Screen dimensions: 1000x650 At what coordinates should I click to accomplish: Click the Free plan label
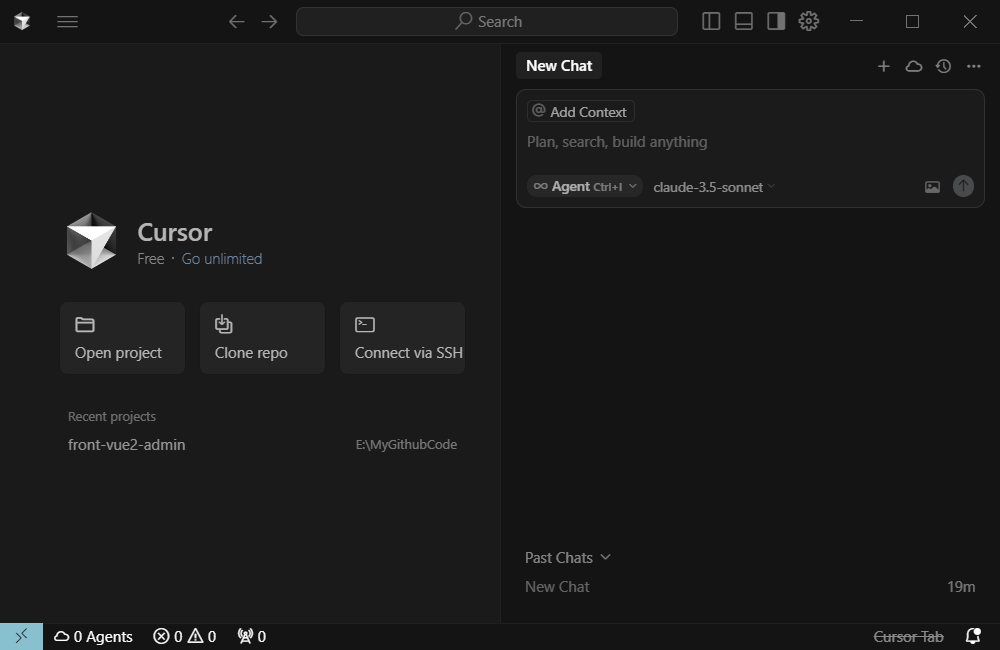[x=151, y=259]
